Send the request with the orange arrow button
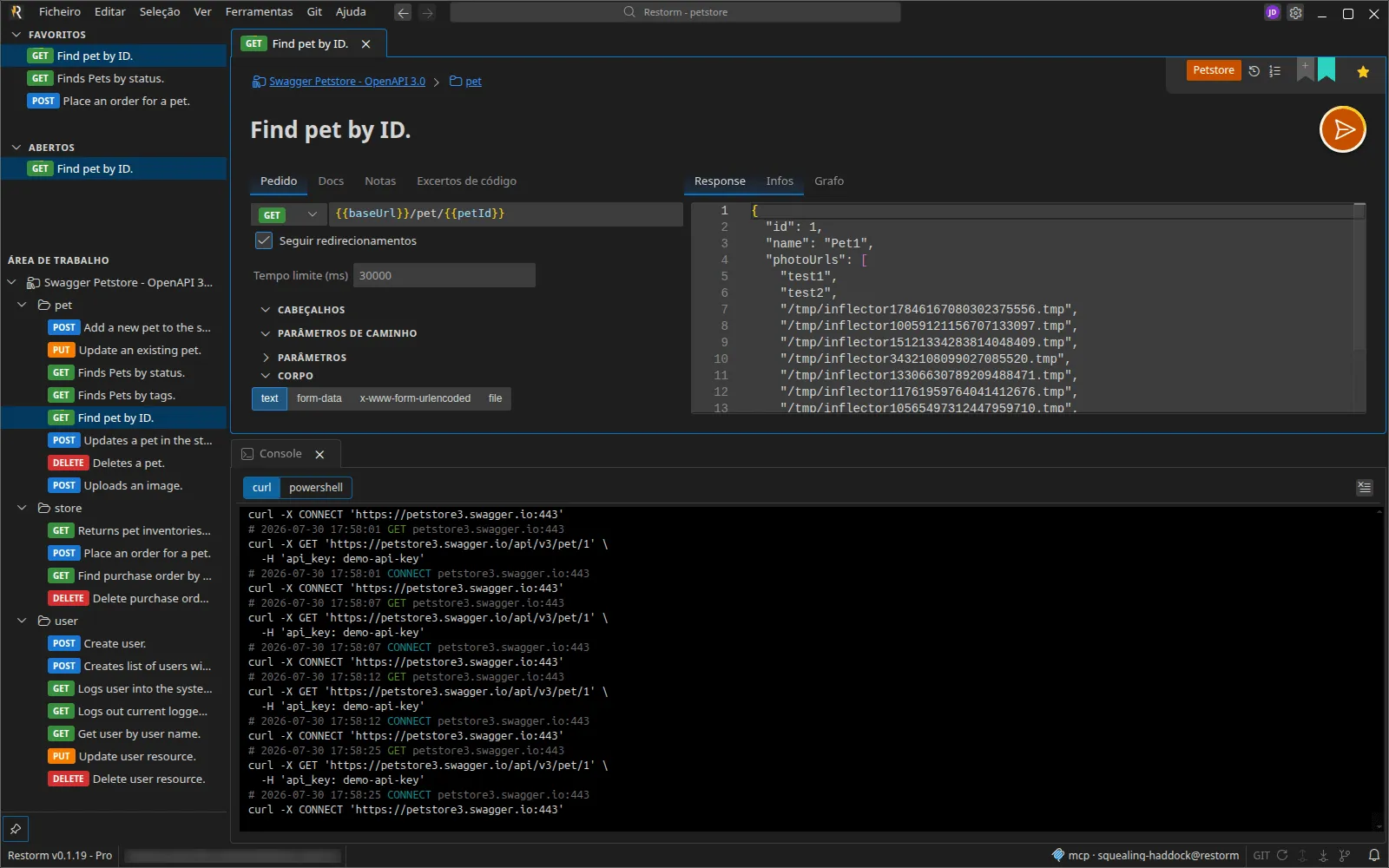 pos(1342,129)
